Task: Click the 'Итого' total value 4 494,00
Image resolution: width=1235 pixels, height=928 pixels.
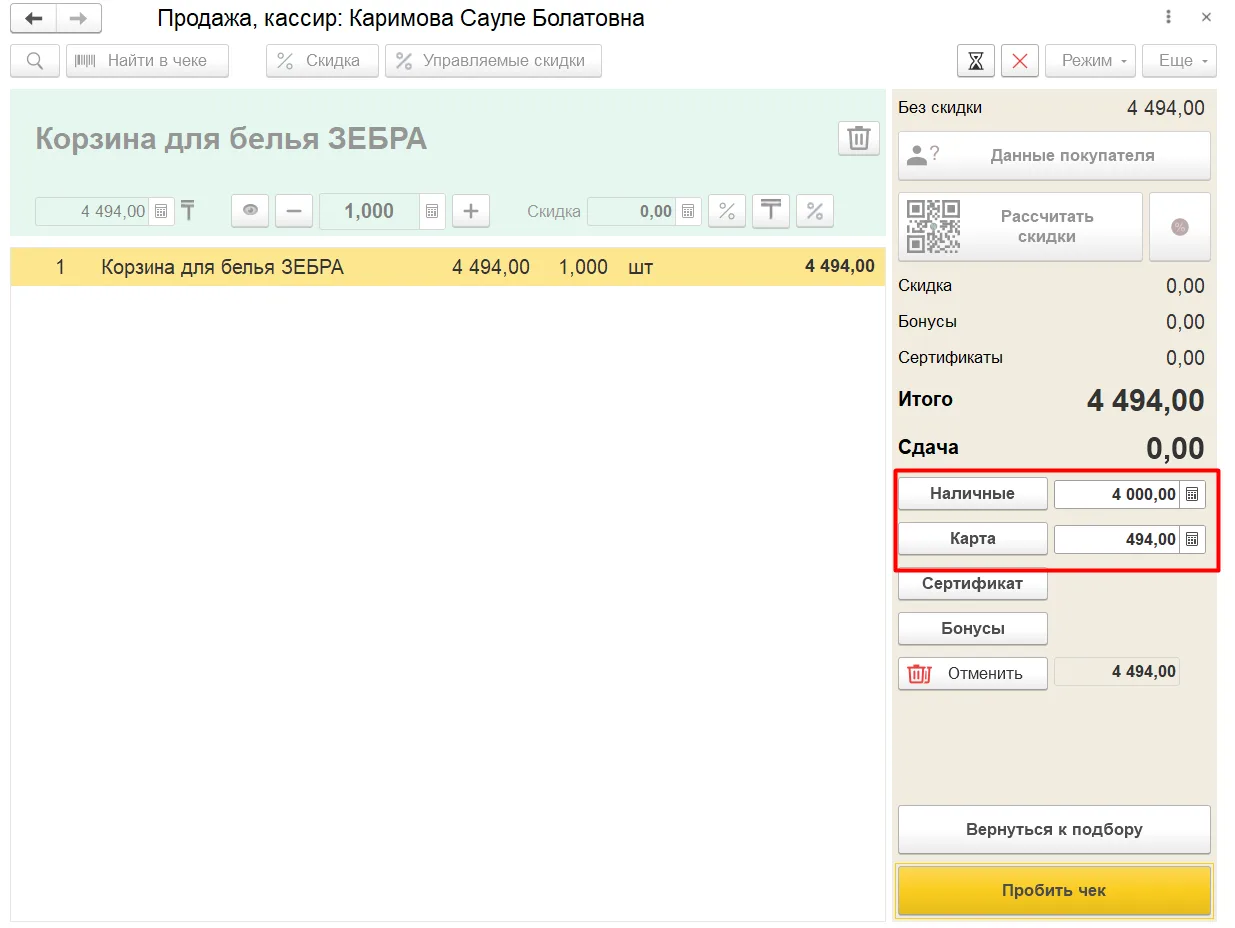Action: coord(1145,401)
